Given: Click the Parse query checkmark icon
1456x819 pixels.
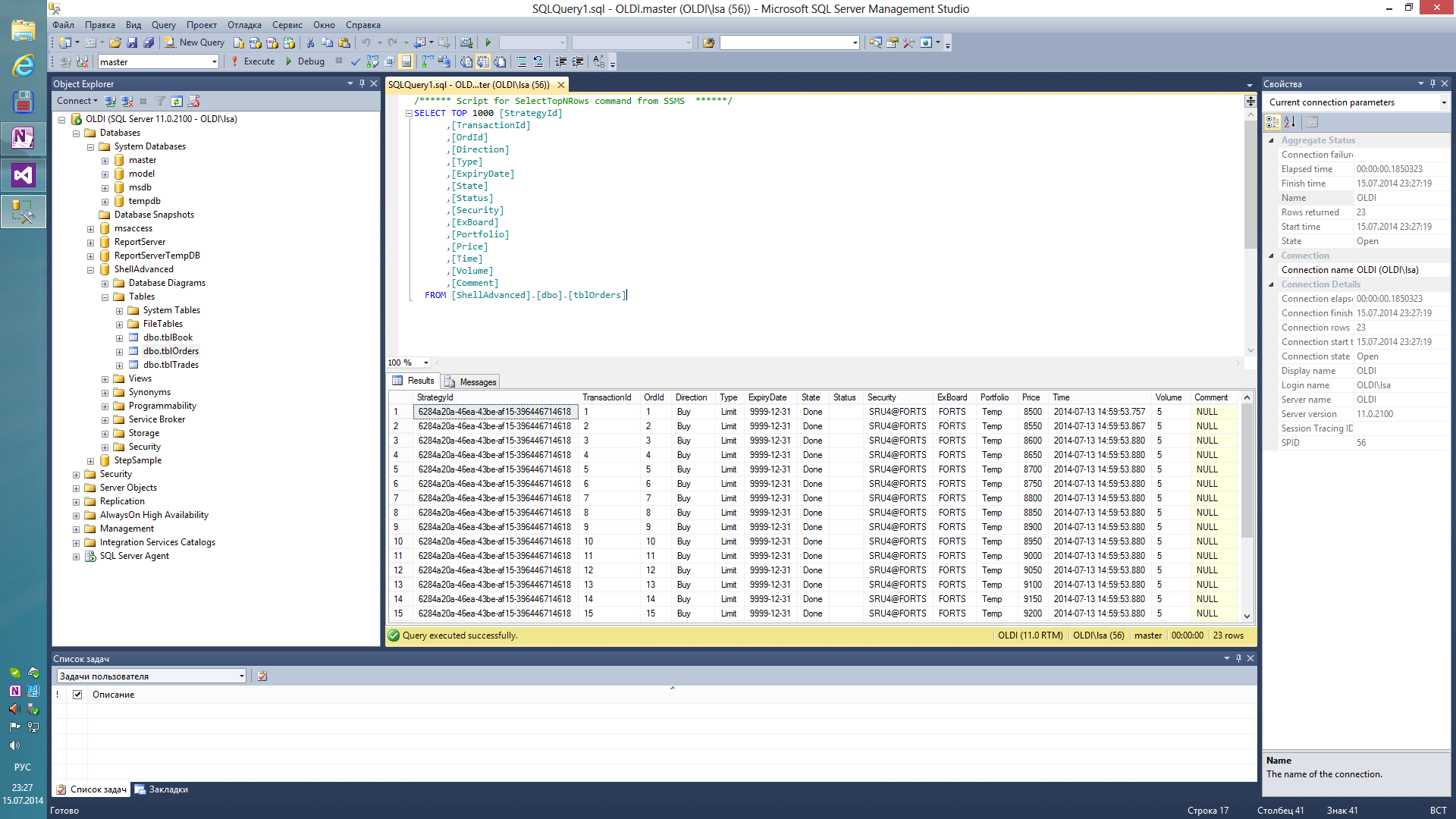Looking at the screenshot, I should 355,61.
